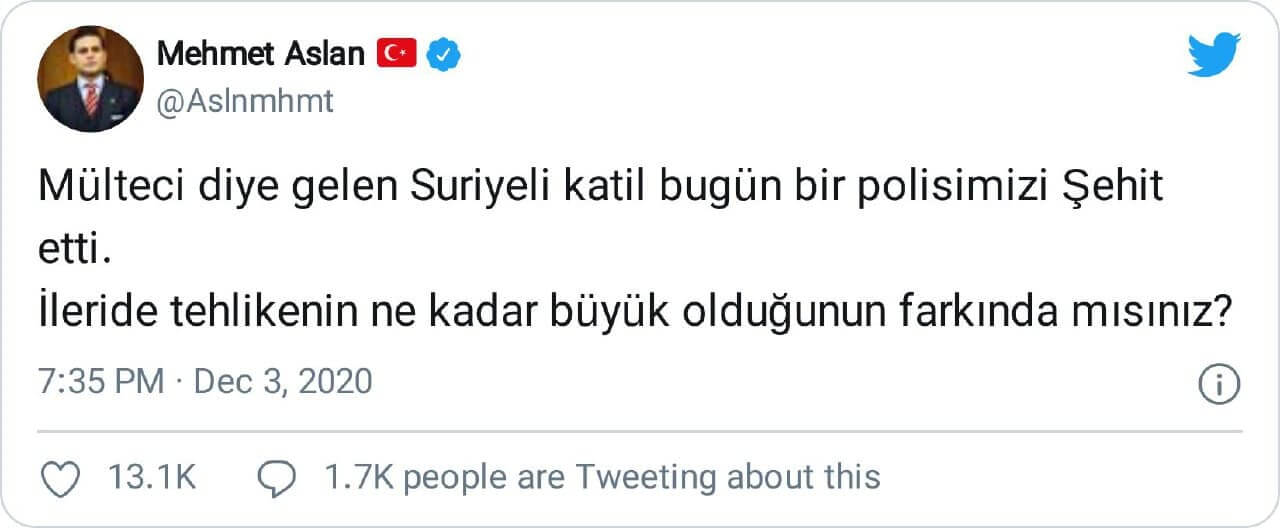The width and height of the screenshot is (1280, 528).
Task: Click the tweet line starting with "Mülteci diye"
Action: pyautogui.click(x=600, y=189)
